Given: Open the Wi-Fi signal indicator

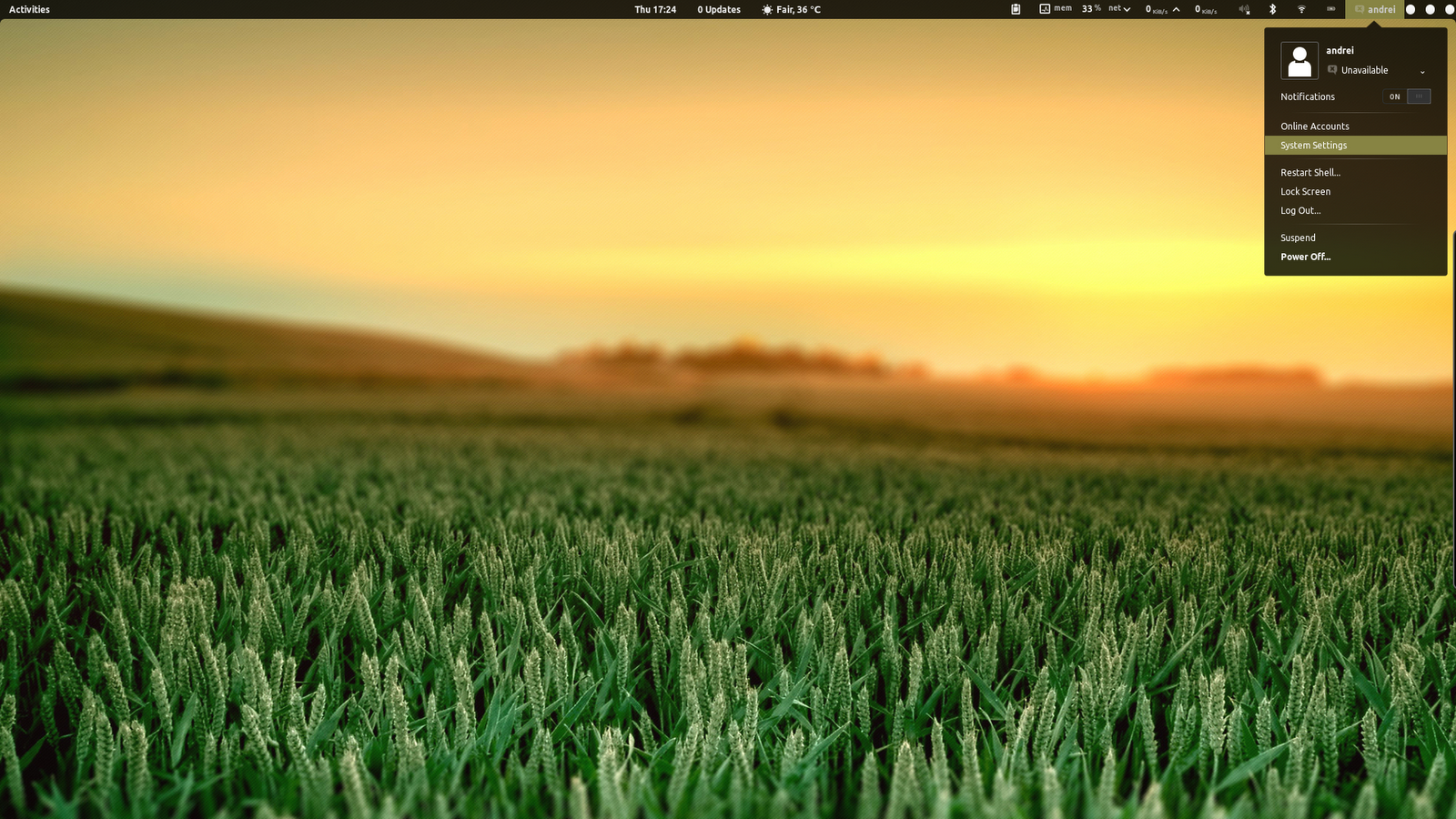Looking at the screenshot, I should (x=1302, y=10).
